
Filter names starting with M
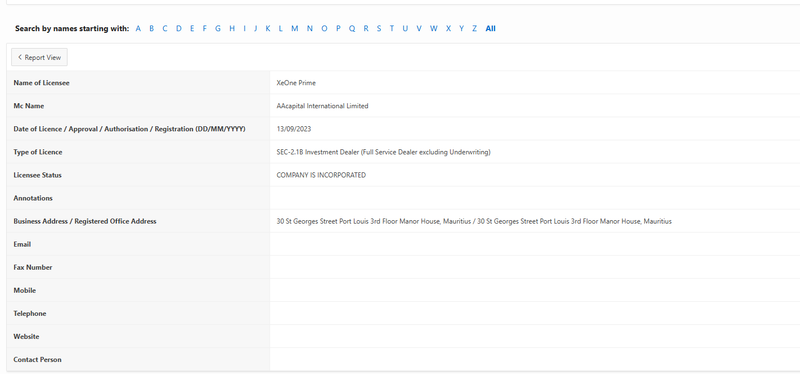click(x=294, y=29)
